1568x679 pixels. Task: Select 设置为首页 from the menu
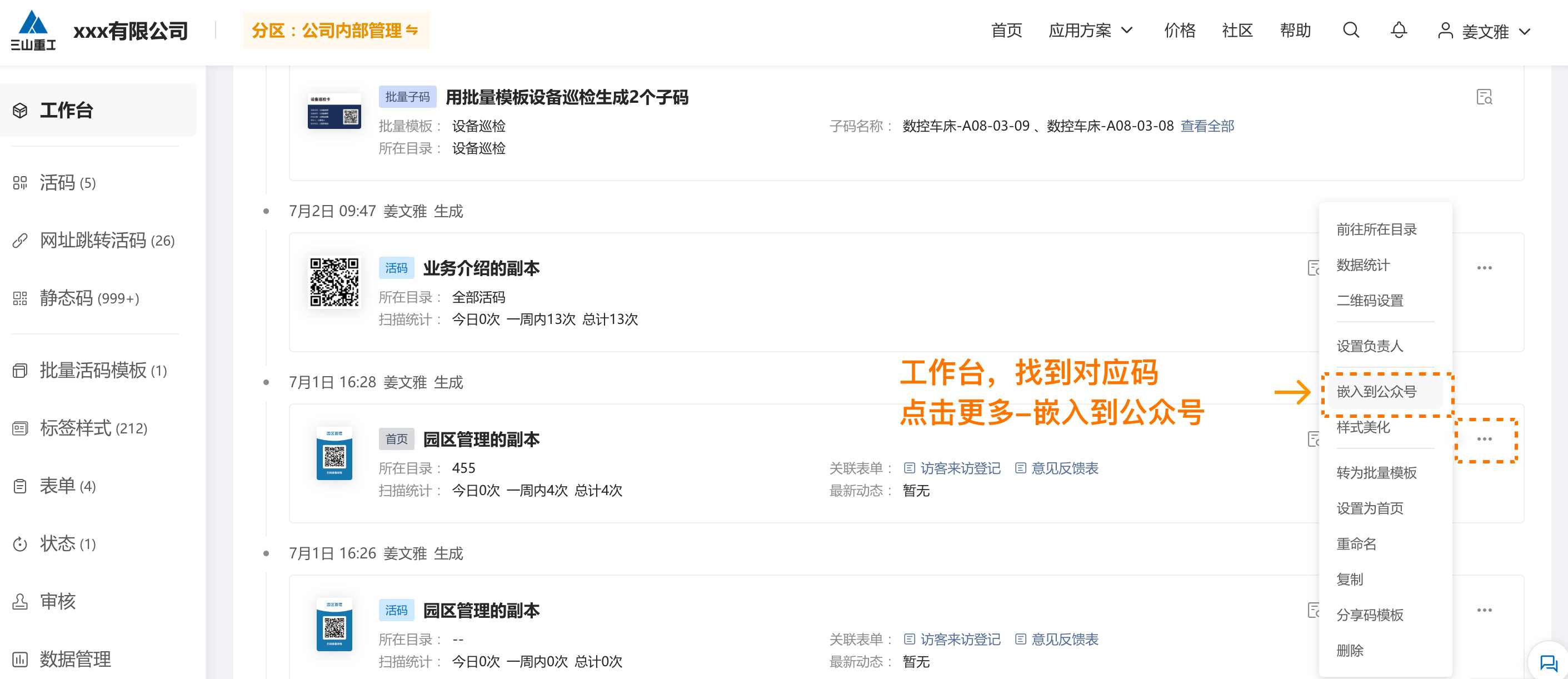click(1370, 508)
